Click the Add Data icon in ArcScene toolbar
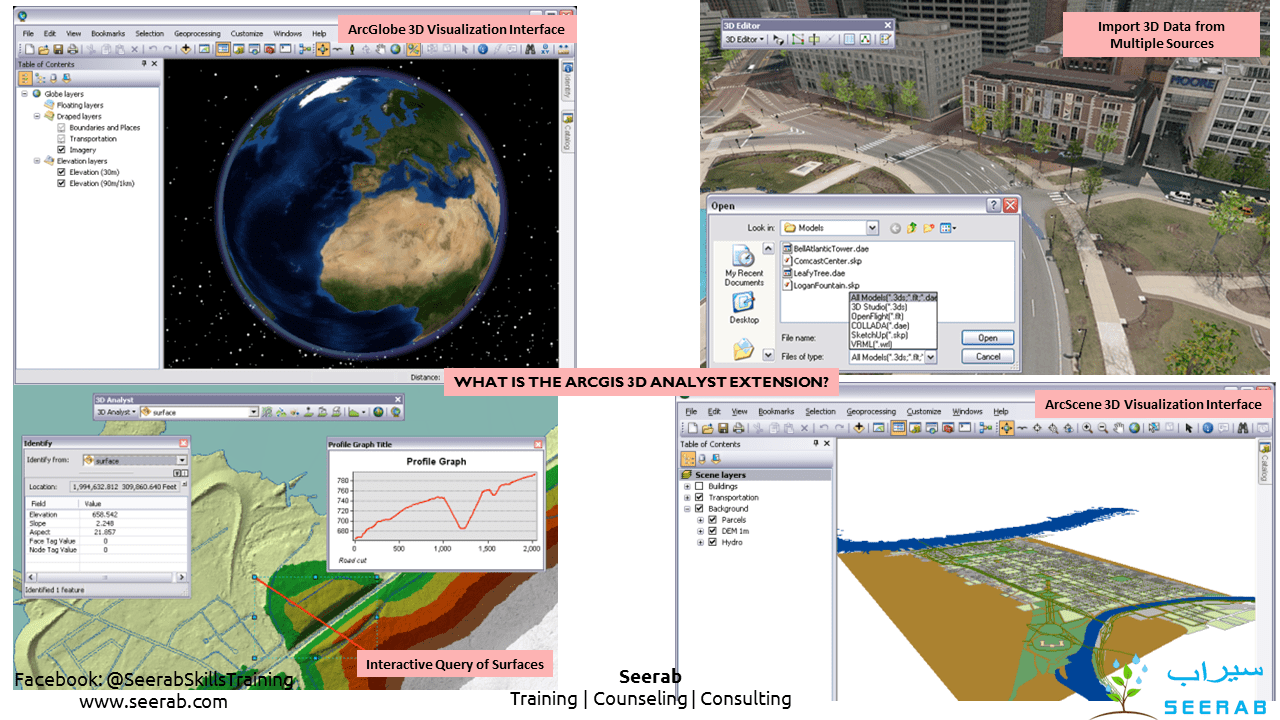The image size is (1280, 720). pyautogui.click(x=859, y=428)
